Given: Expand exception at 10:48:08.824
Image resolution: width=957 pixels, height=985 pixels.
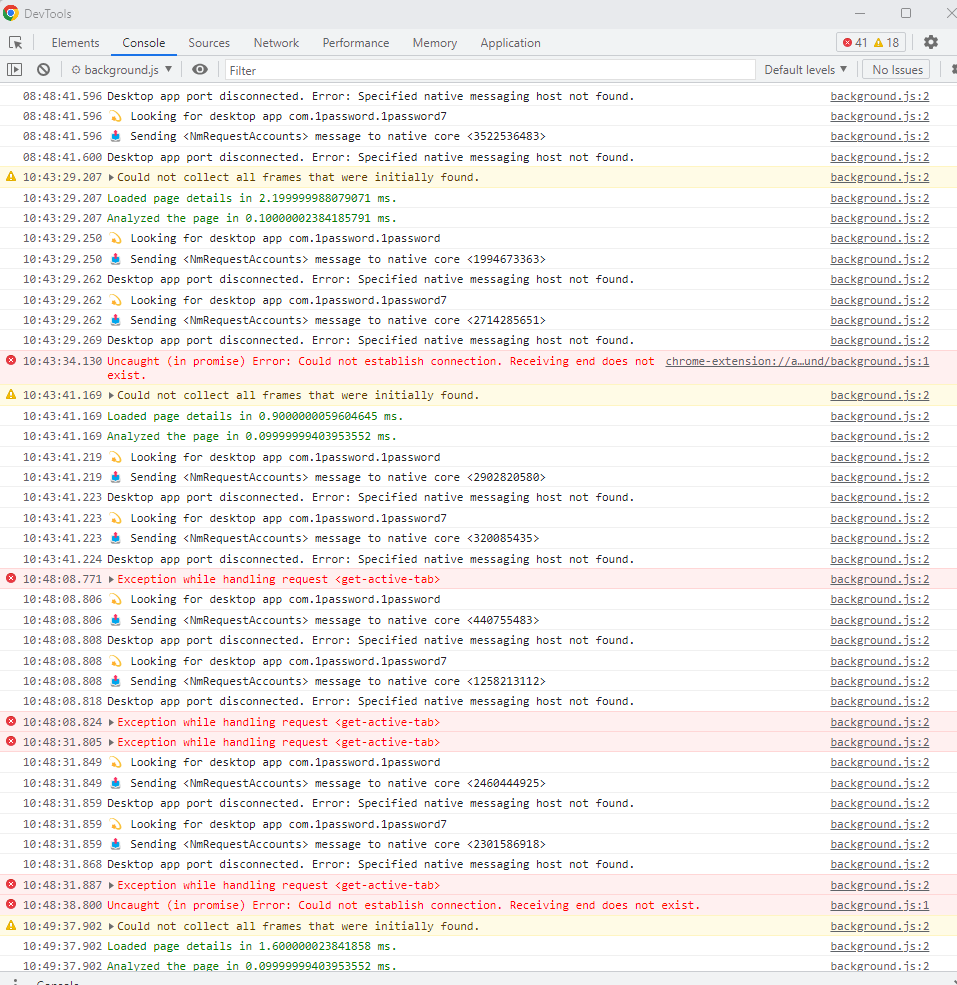Looking at the screenshot, I should (x=111, y=722).
